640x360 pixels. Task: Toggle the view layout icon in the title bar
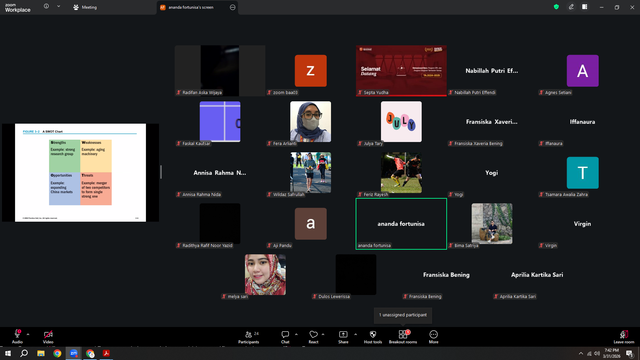pos(585,7)
